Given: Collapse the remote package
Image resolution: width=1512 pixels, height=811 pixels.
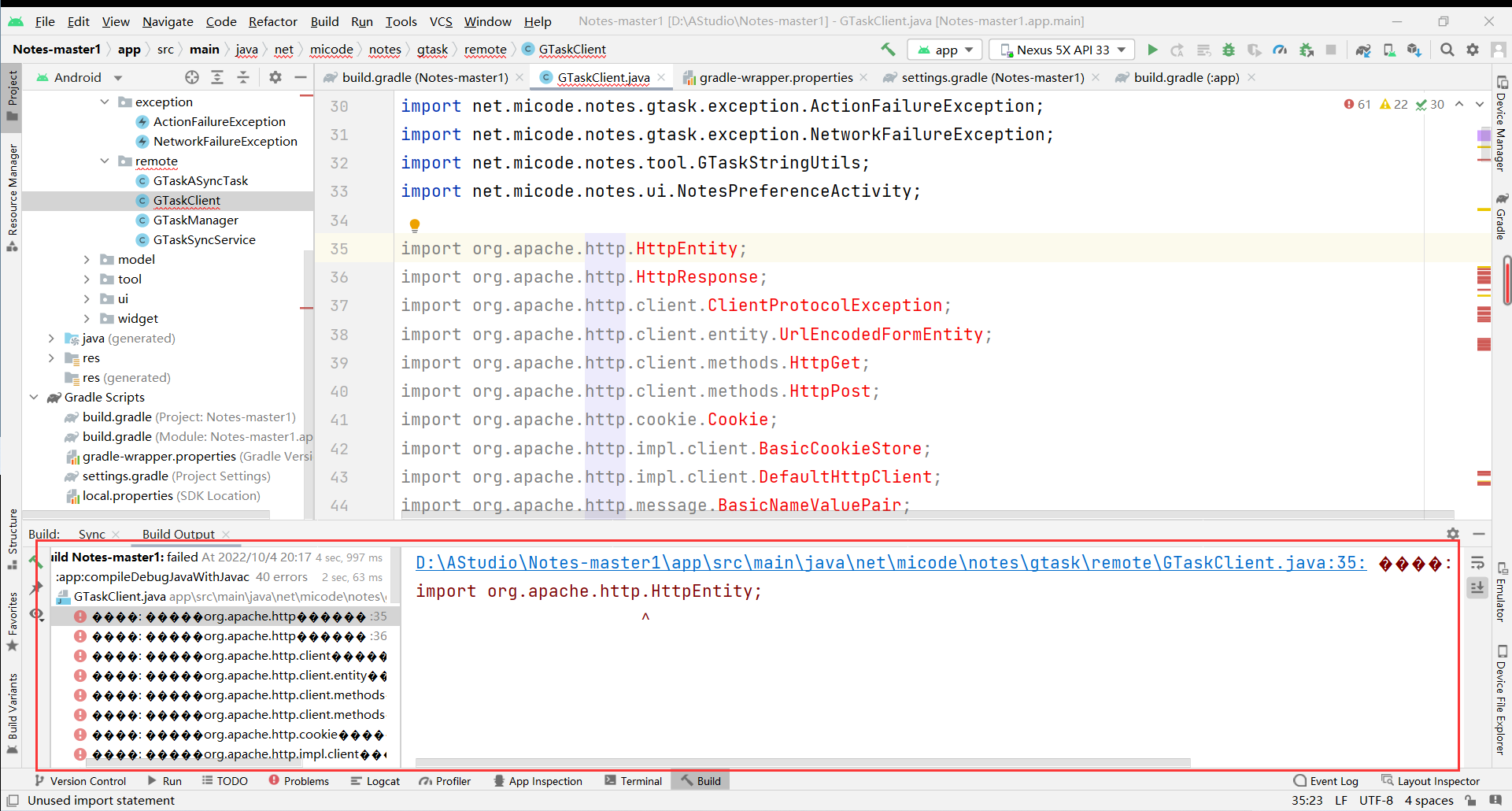Looking at the screenshot, I should (105, 161).
